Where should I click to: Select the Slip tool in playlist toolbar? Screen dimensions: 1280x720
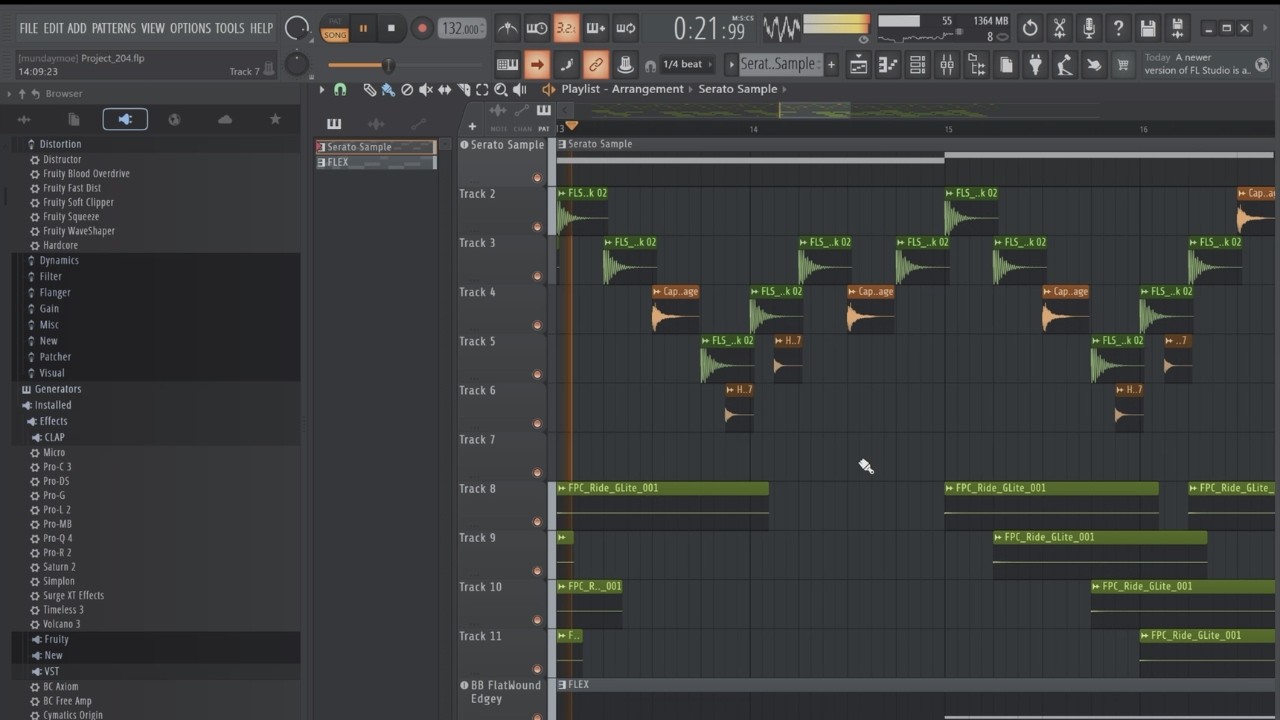pos(445,90)
